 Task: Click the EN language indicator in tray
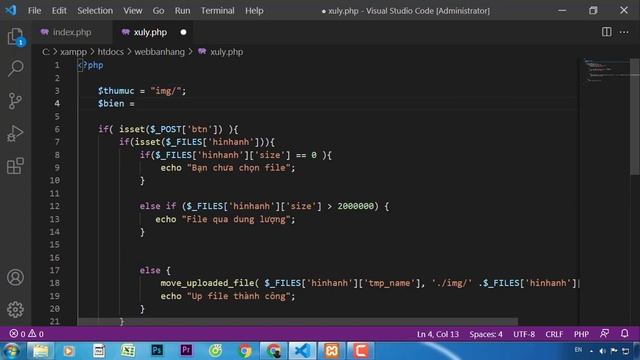(x=578, y=350)
